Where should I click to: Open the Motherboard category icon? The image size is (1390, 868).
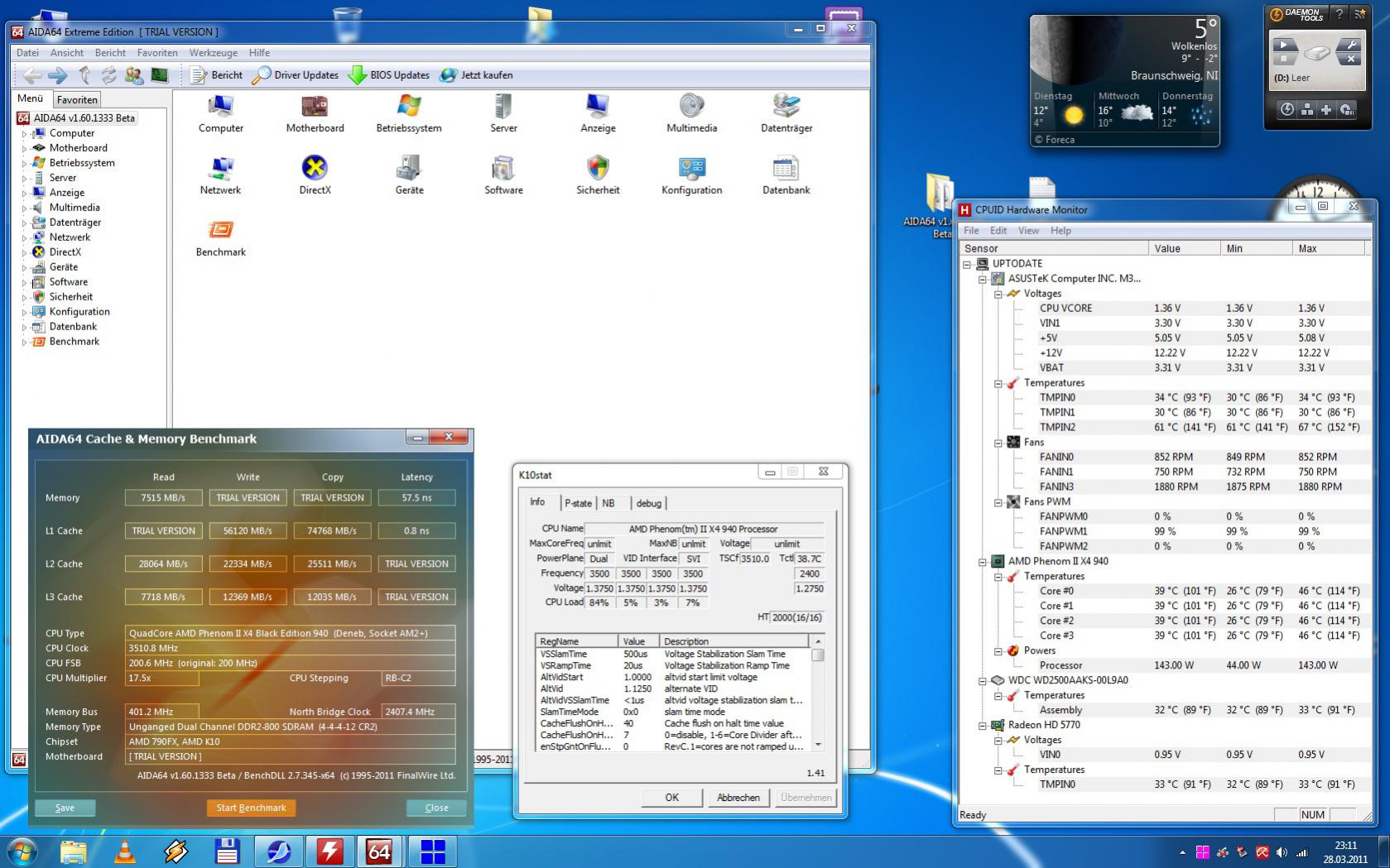point(315,107)
